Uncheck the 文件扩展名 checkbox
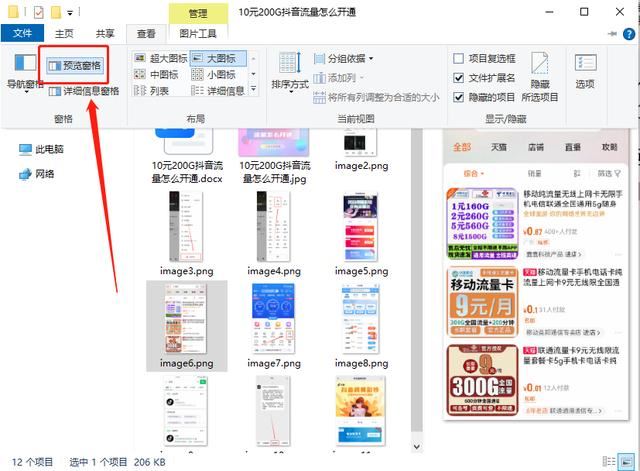 click(459, 77)
